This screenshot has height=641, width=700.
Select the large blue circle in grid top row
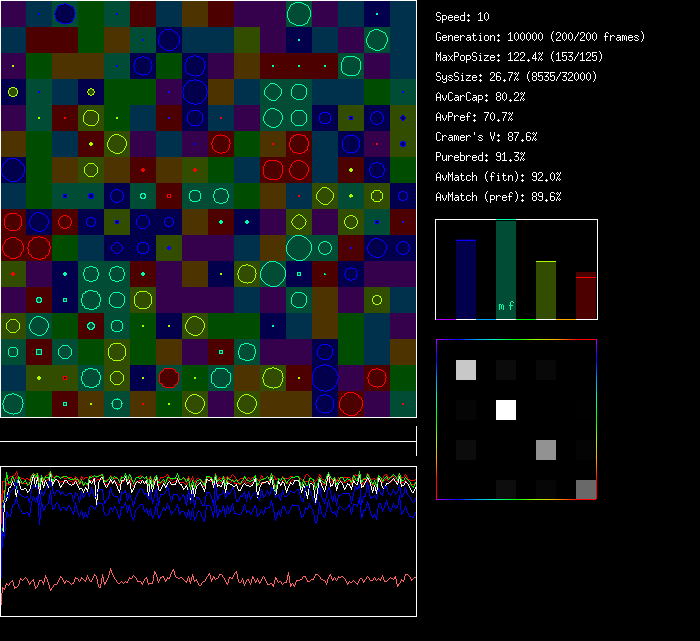click(x=65, y=13)
